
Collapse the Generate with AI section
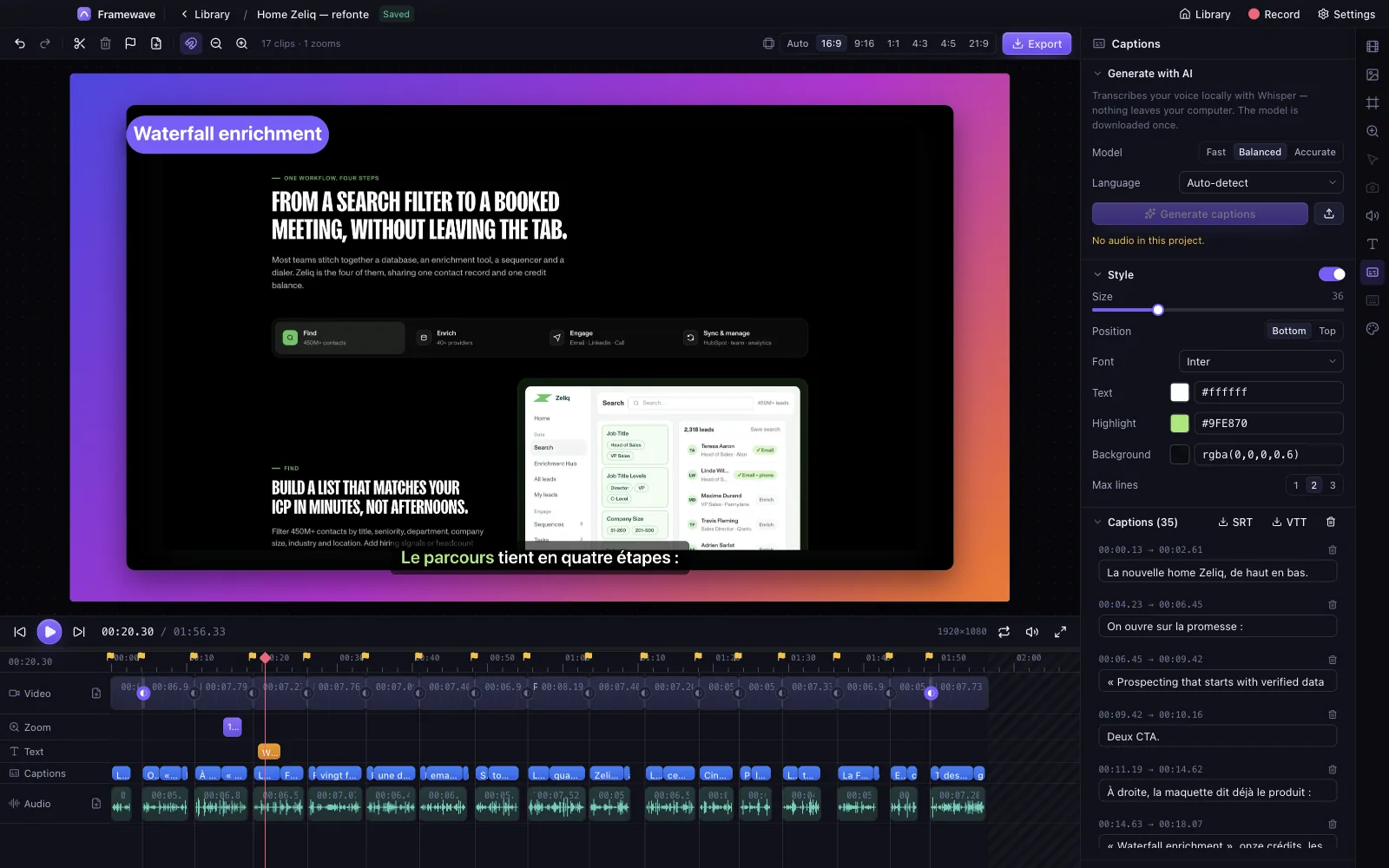pos(1097,74)
